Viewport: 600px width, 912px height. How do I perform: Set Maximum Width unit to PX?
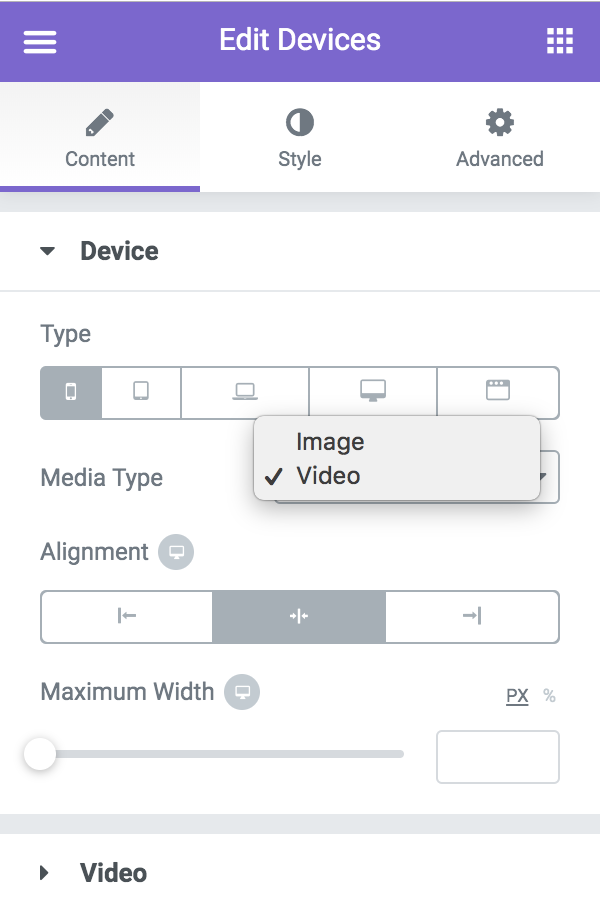coord(517,696)
